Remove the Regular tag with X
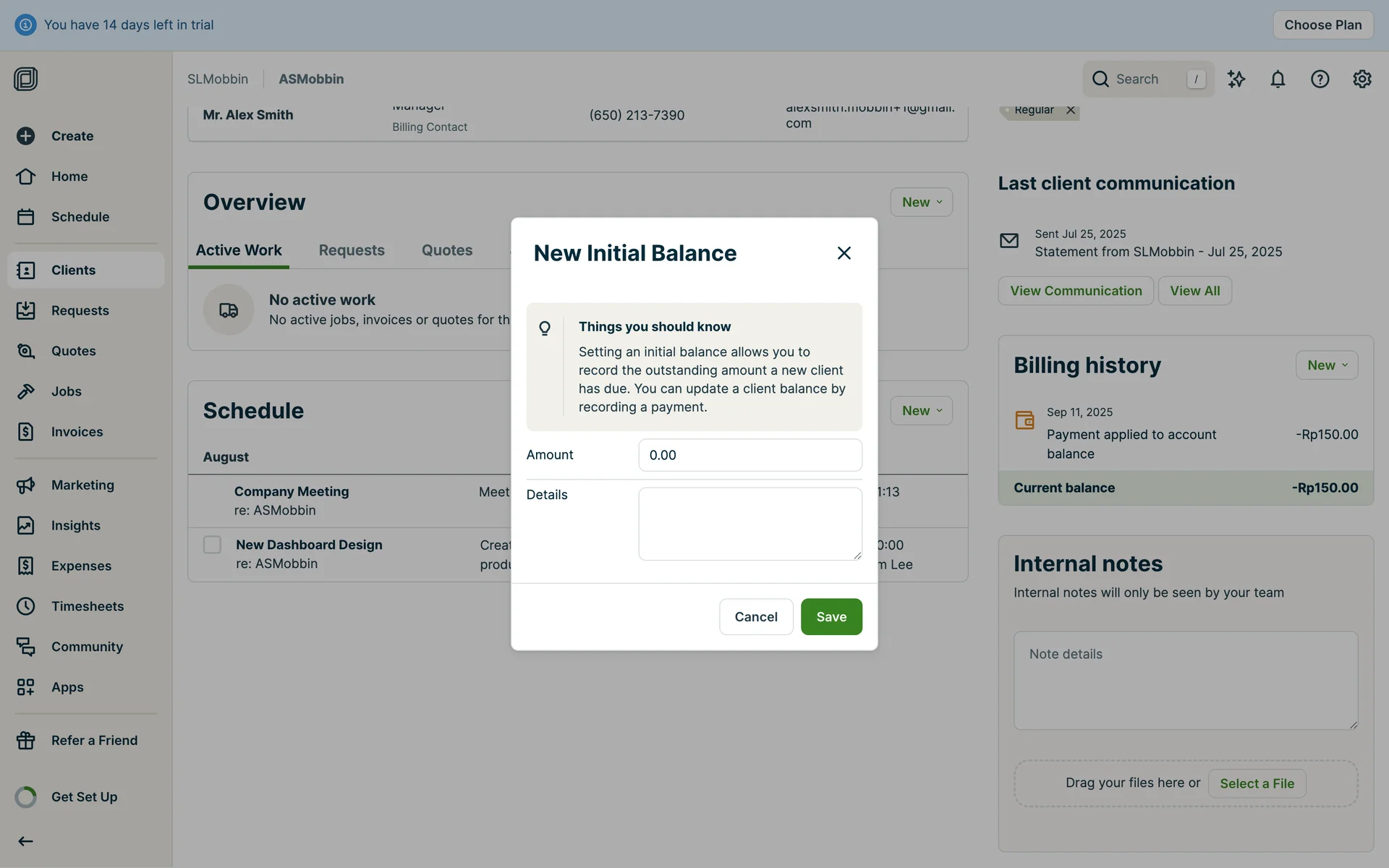 tap(1071, 110)
